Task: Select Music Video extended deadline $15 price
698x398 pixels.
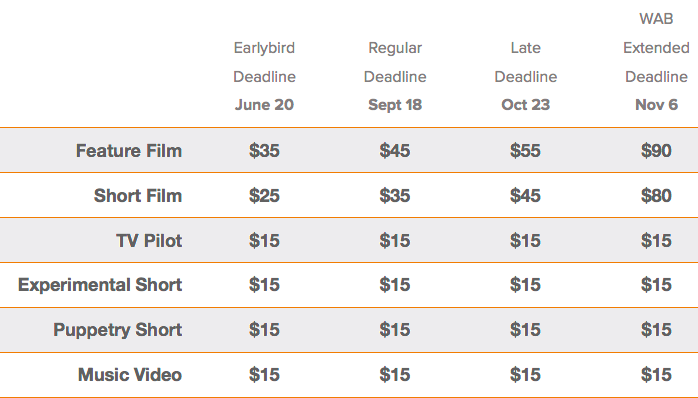Action: click(x=656, y=374)
